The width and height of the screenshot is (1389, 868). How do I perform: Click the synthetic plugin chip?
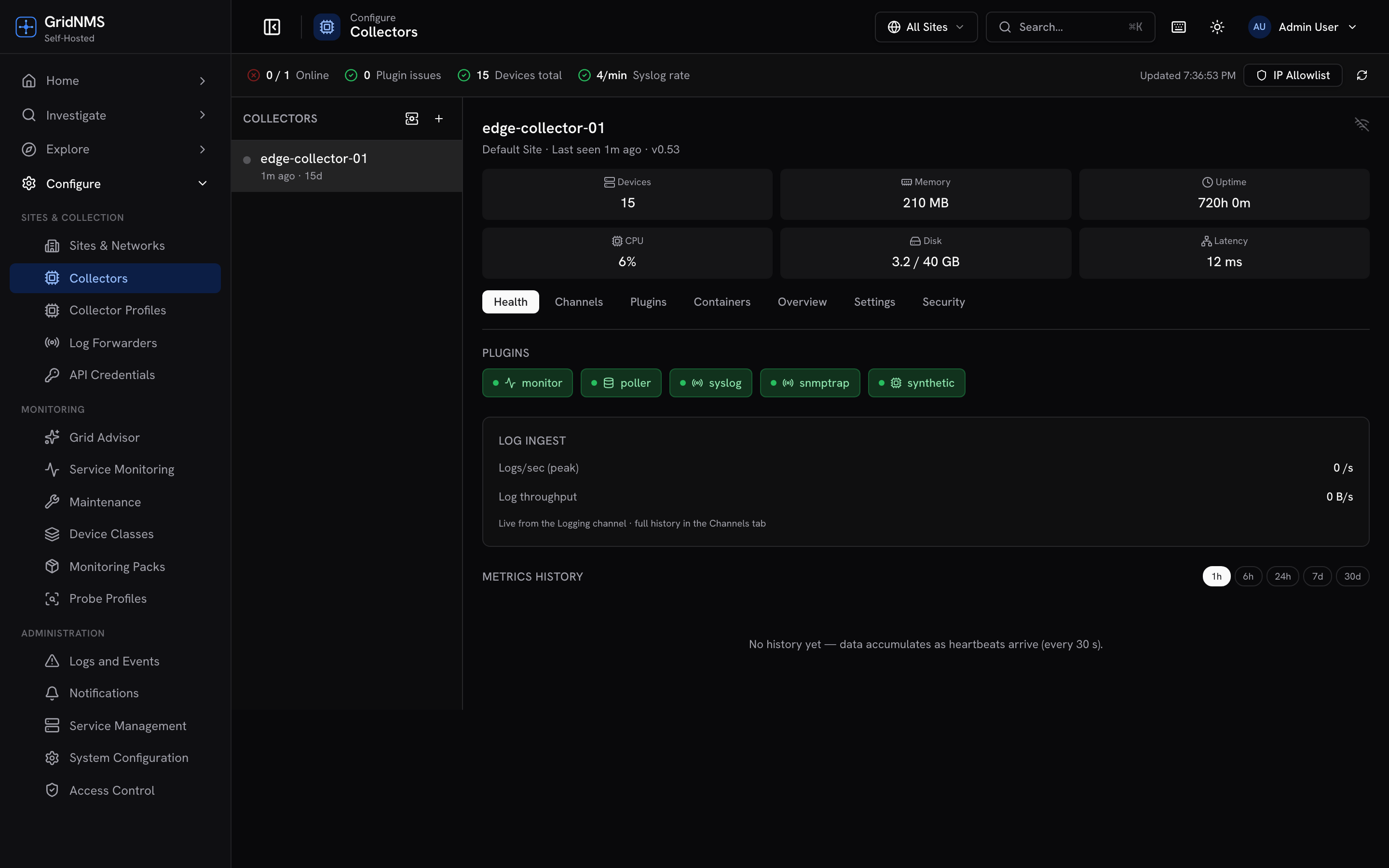(x=917, y=383)
